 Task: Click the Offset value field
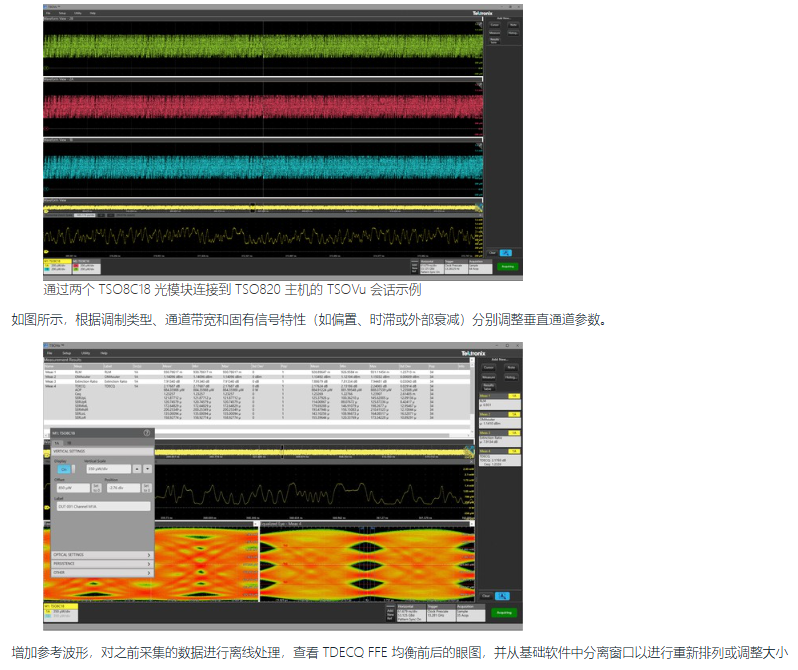tap(73, 488)
